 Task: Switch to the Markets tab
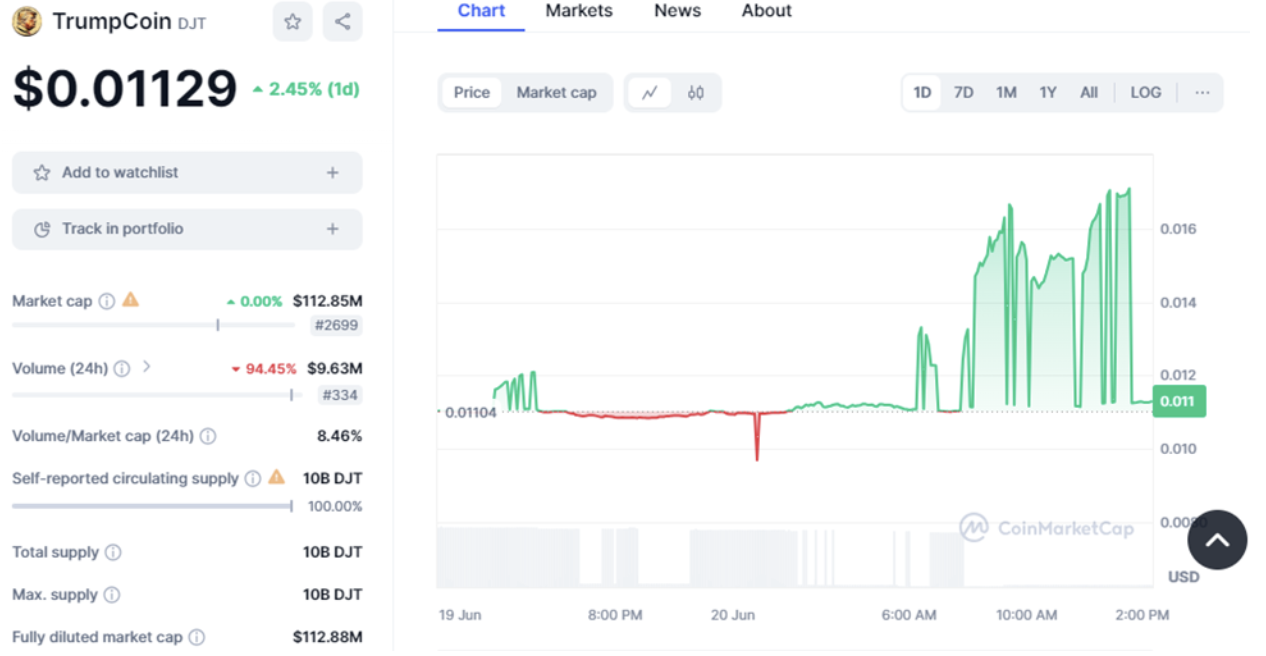(x=579, y=11)
